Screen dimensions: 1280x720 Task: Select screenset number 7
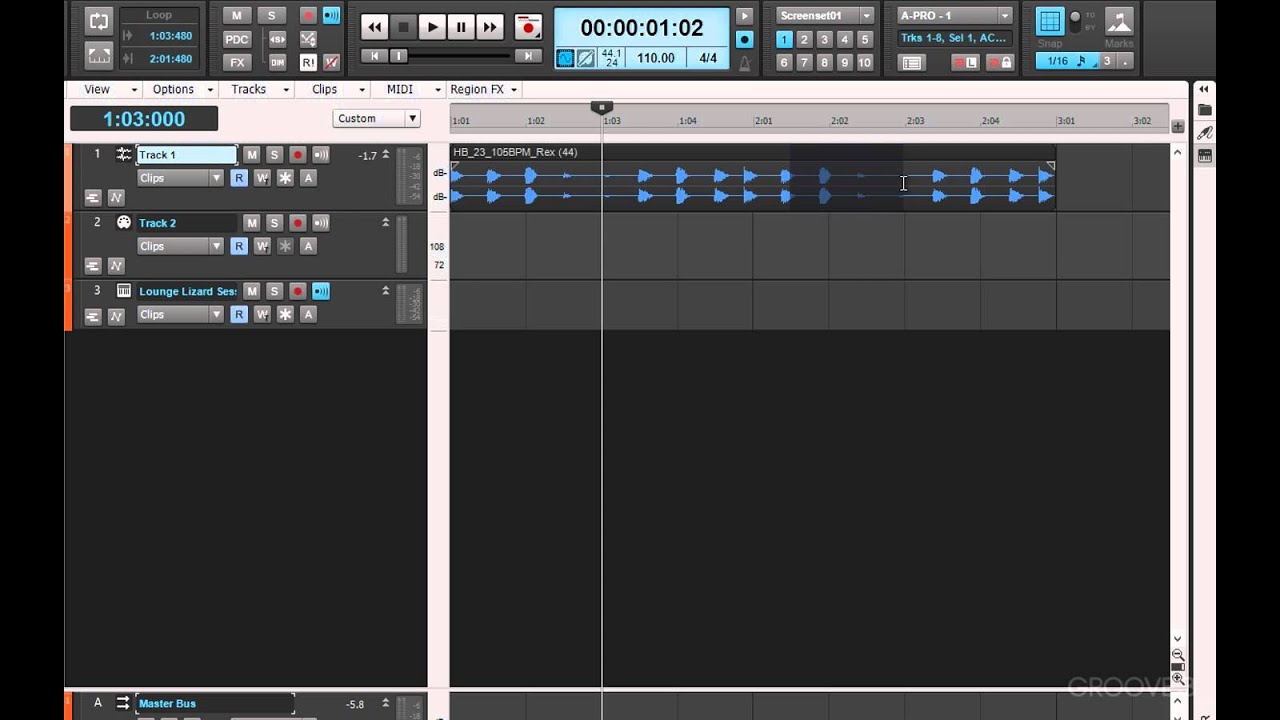click(804, 62)
